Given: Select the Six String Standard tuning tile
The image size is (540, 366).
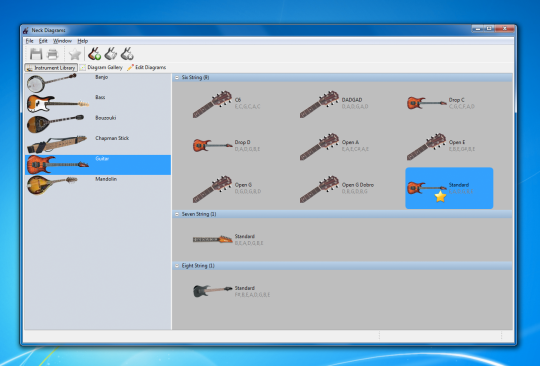Looking at the screenshot, I should [449, 188].
